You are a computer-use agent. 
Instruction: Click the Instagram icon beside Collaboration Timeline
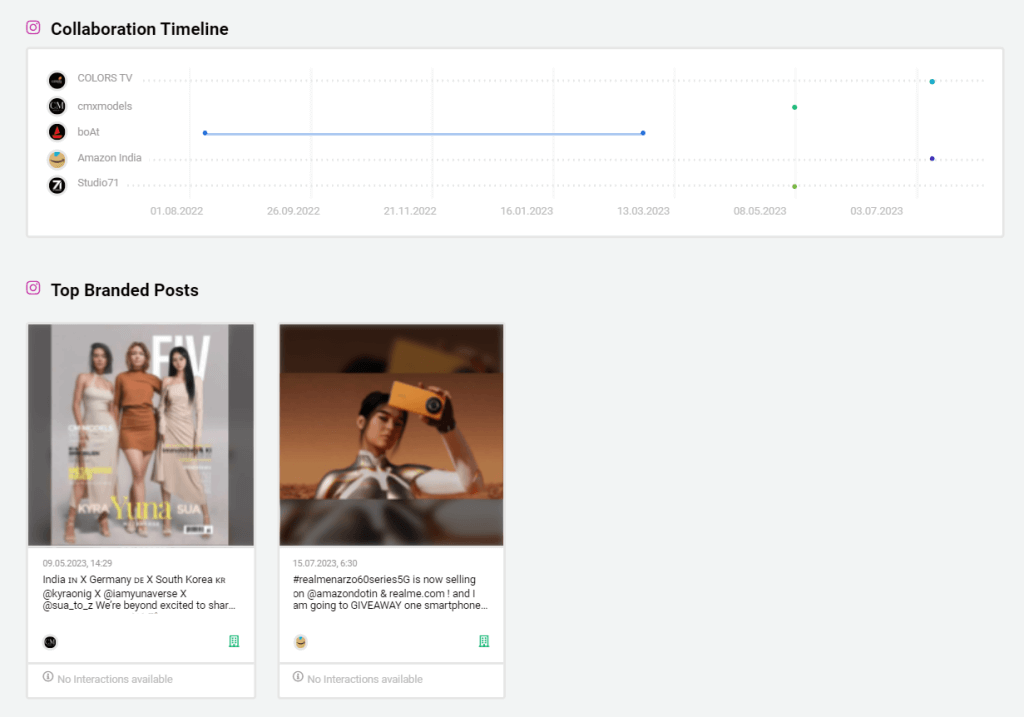(33, 28)
